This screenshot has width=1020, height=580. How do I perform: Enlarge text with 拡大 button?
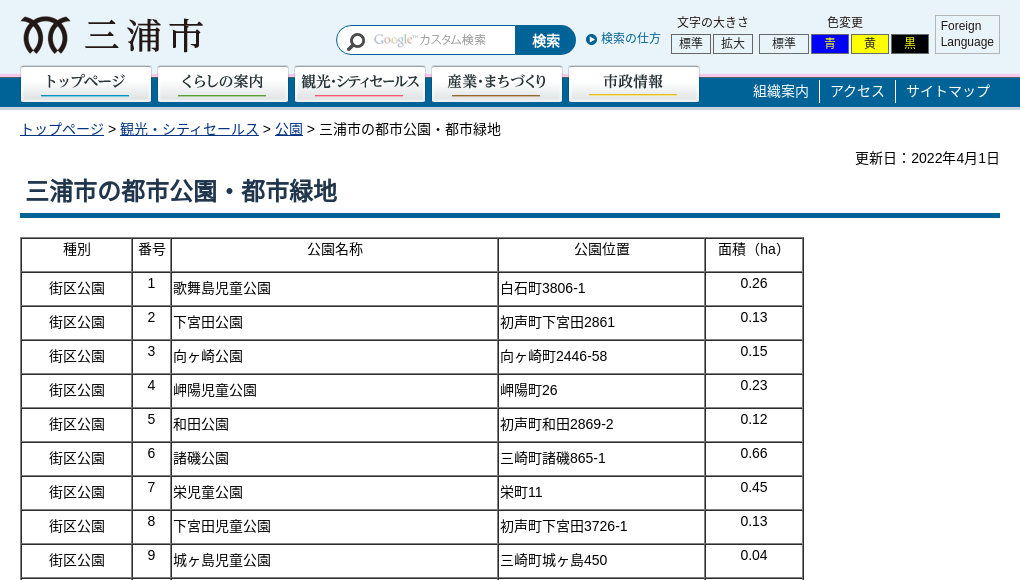tap(733, 44)
